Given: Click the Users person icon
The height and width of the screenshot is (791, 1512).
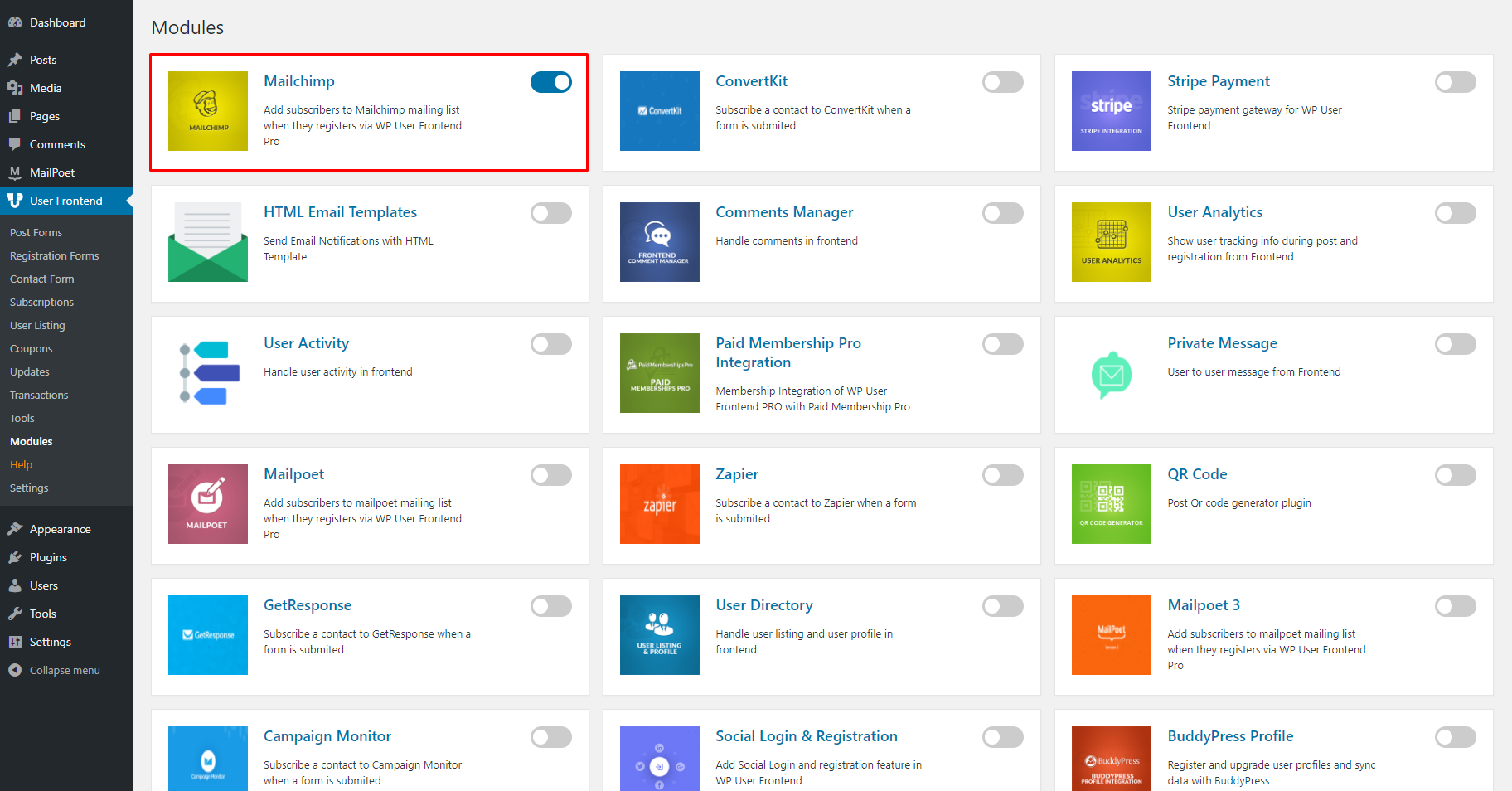Looking at the screenshot, I should click(x=15, y=585).
